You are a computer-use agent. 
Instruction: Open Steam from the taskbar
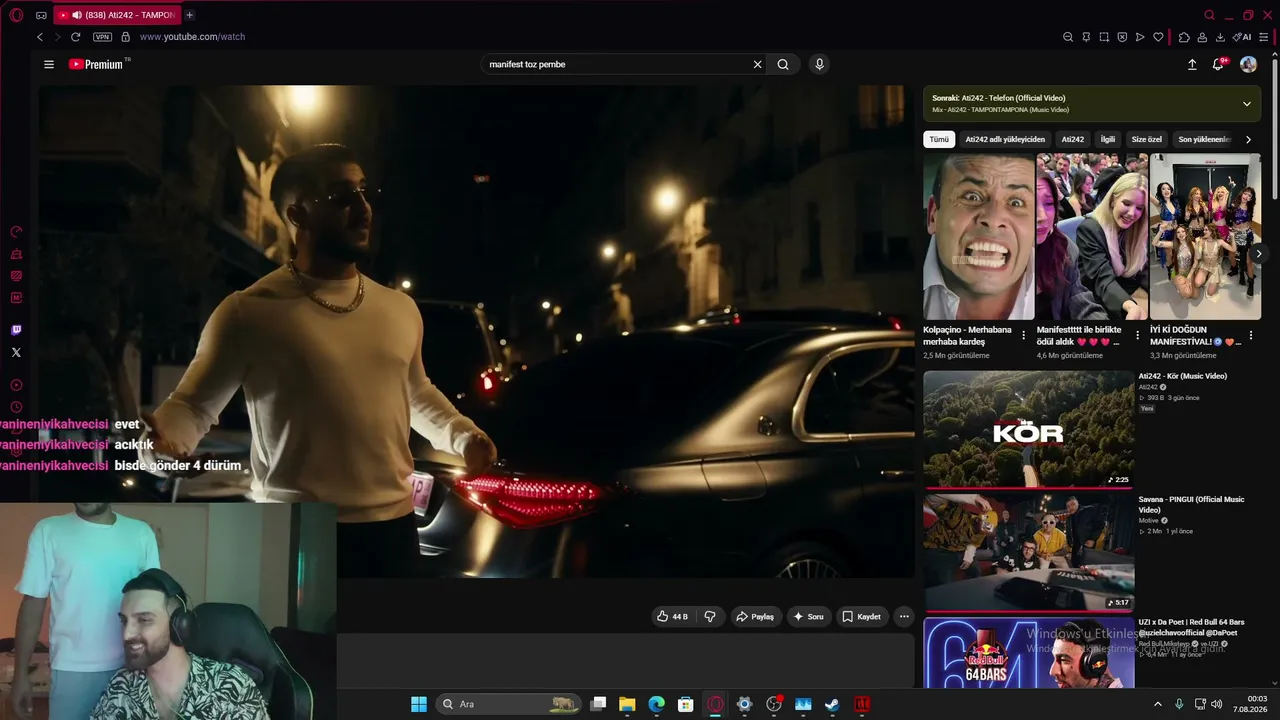click(831, 704)
